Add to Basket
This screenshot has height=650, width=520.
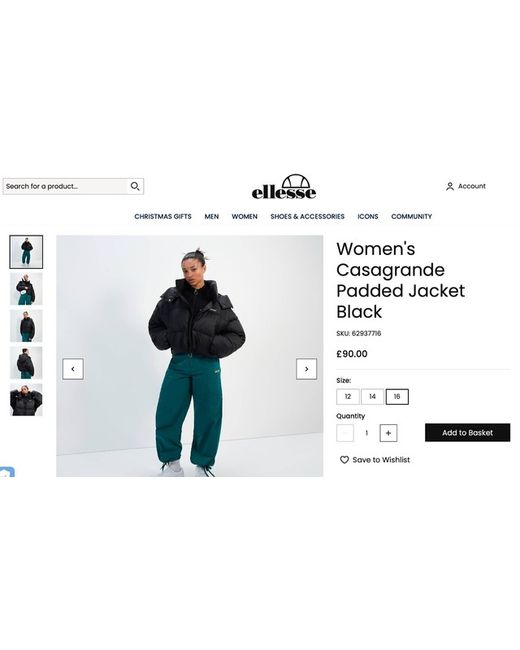(468, 432)
